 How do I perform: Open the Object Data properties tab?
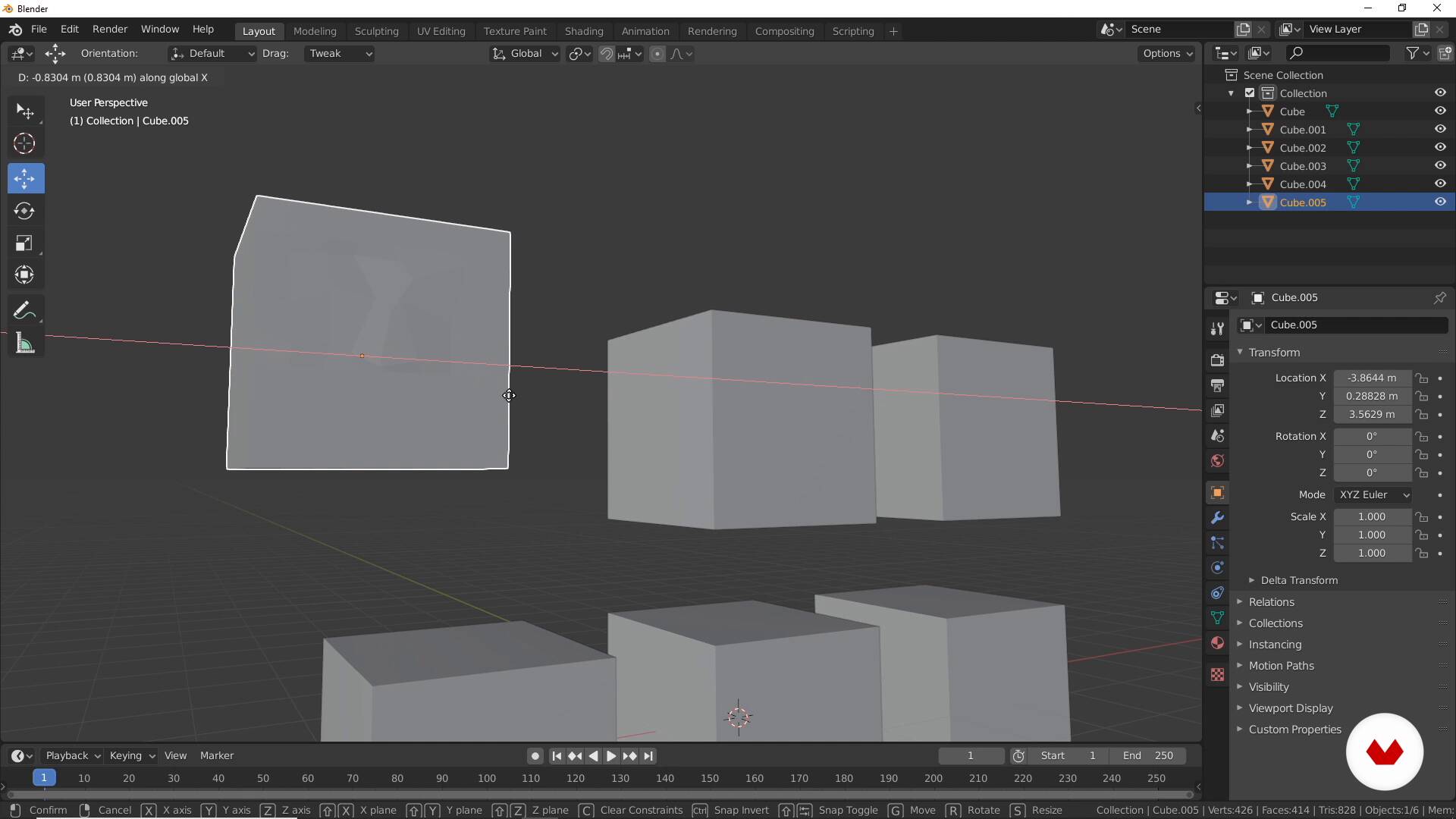tap(1217, 618)
